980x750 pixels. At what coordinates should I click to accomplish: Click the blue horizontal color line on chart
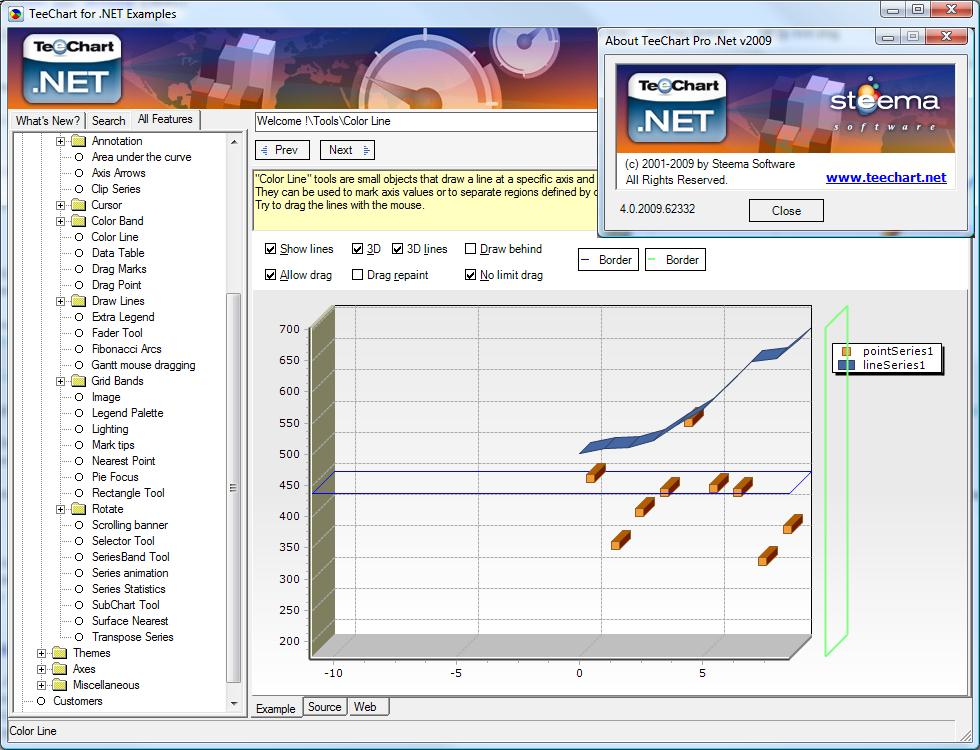pos(550,494)
